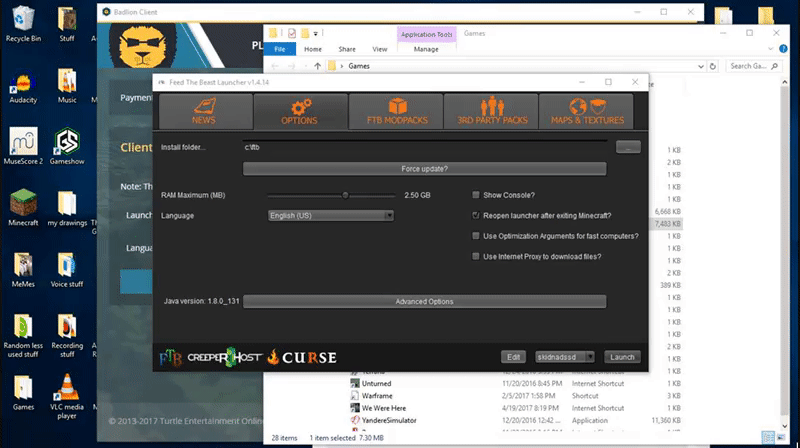
Task: Open the Stuff folder on desktop
Action: click(x=67, y=23)
